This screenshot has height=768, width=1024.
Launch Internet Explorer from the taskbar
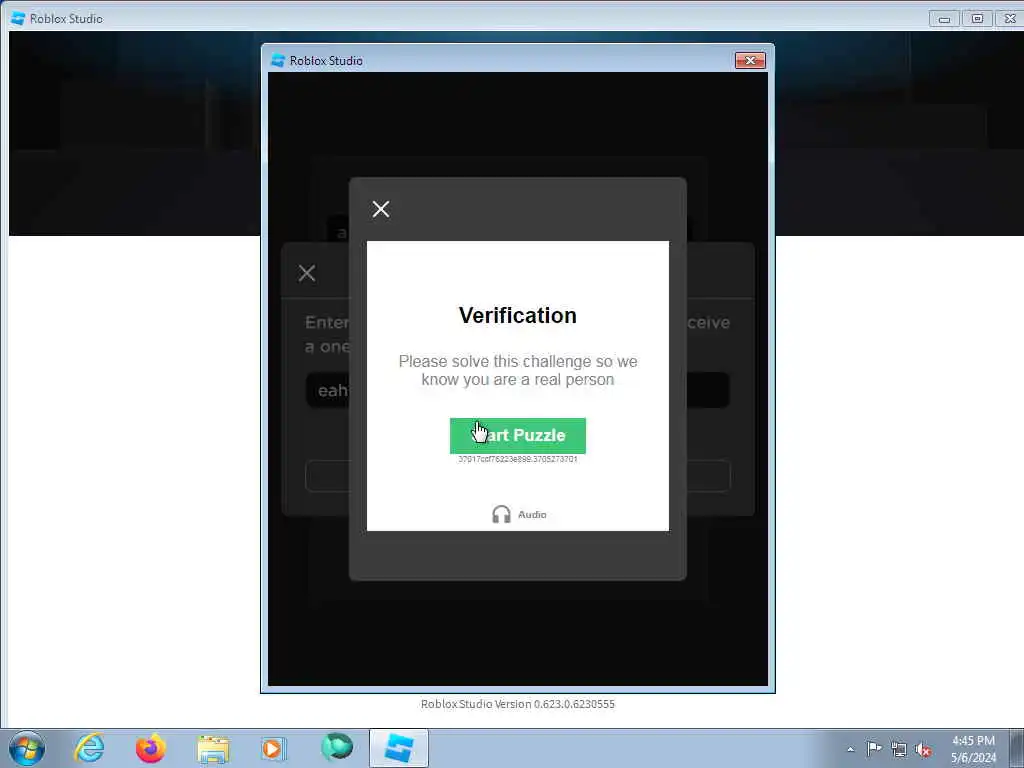(x=89, y=748)
